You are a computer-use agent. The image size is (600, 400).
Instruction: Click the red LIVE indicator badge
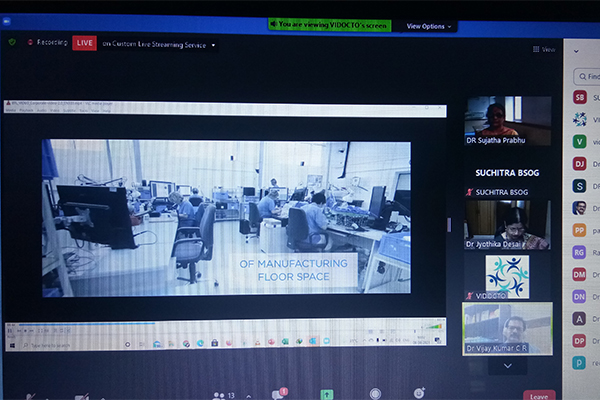(85, 44)
